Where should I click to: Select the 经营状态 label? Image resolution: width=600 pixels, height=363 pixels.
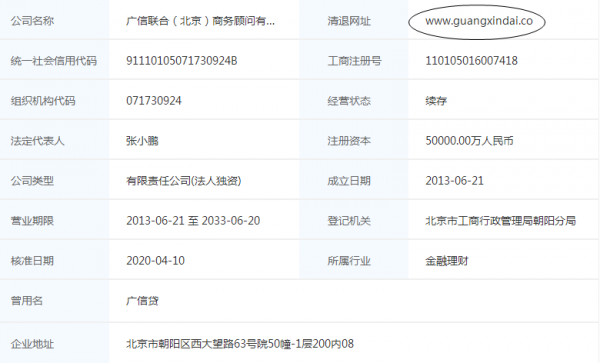pyautogui.click(x=349, y=101)
